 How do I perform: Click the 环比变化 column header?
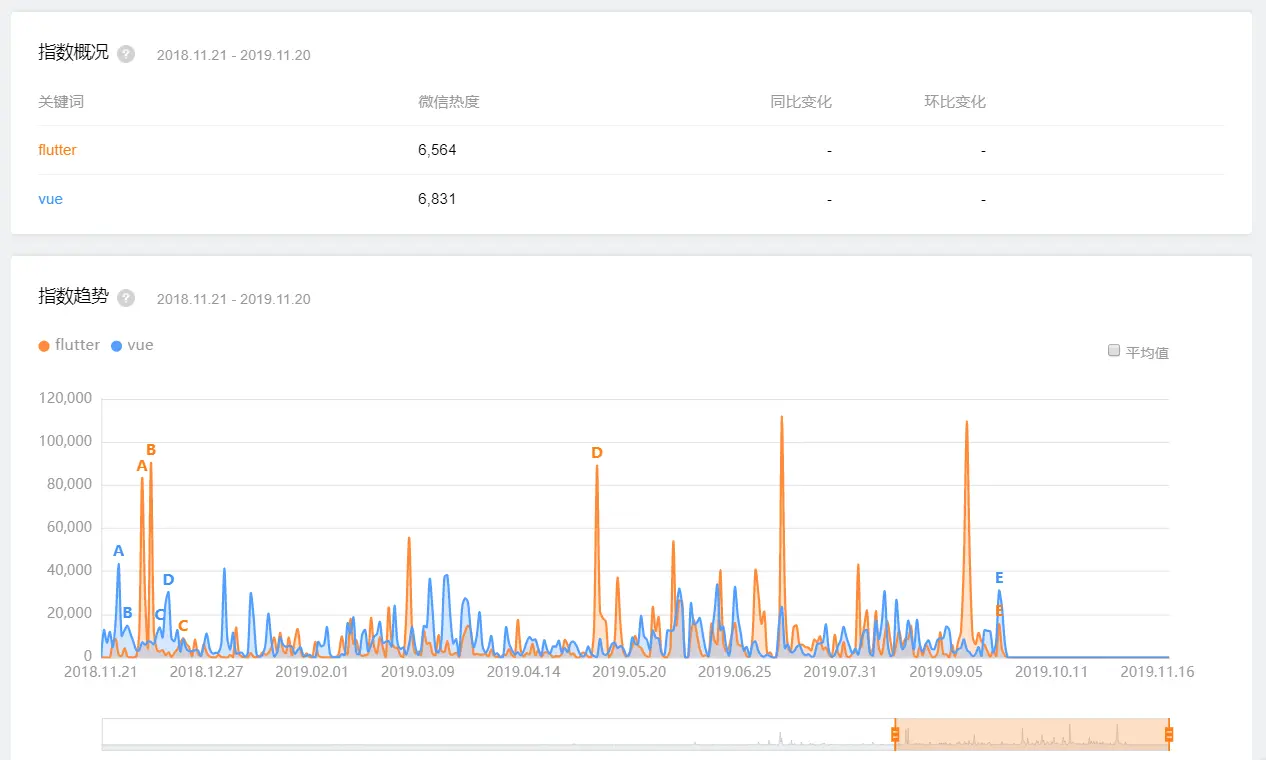(x=955, y=102)
